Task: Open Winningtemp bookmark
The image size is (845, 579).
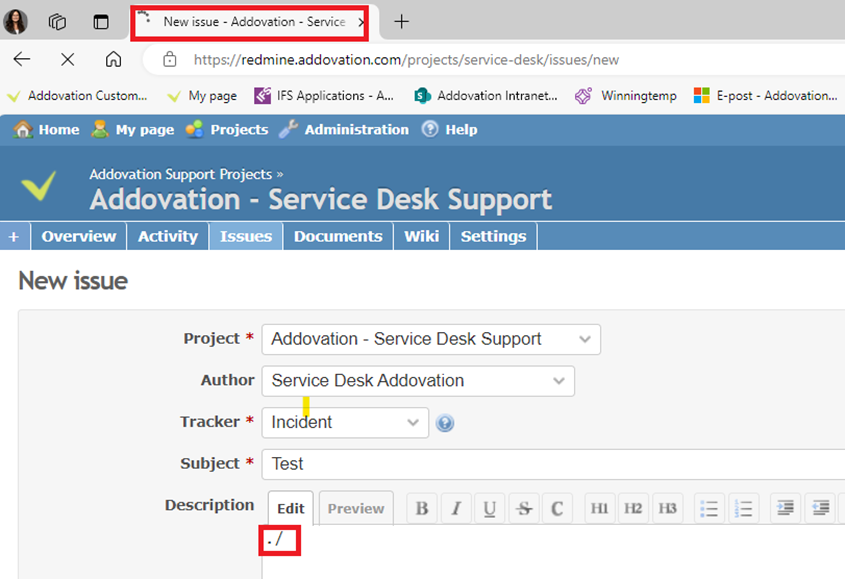Action: point(626,96)
